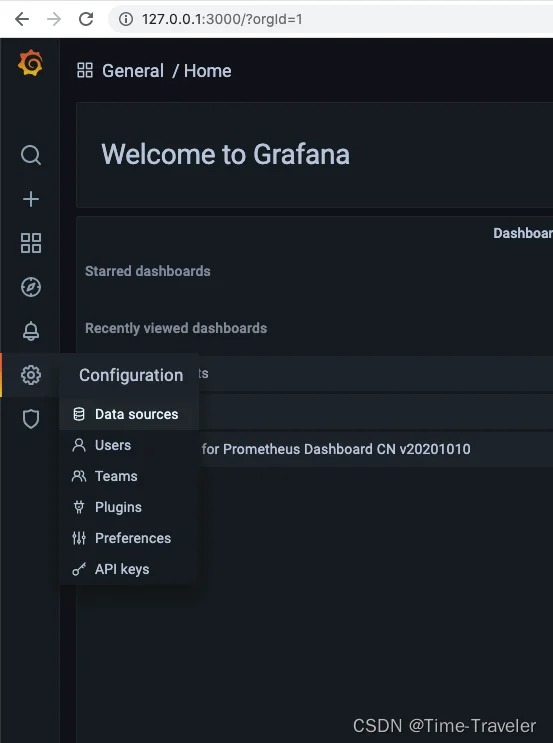Open the Server Admin shield icon
Screen dimensions: 553x743
tap(31, 419)
